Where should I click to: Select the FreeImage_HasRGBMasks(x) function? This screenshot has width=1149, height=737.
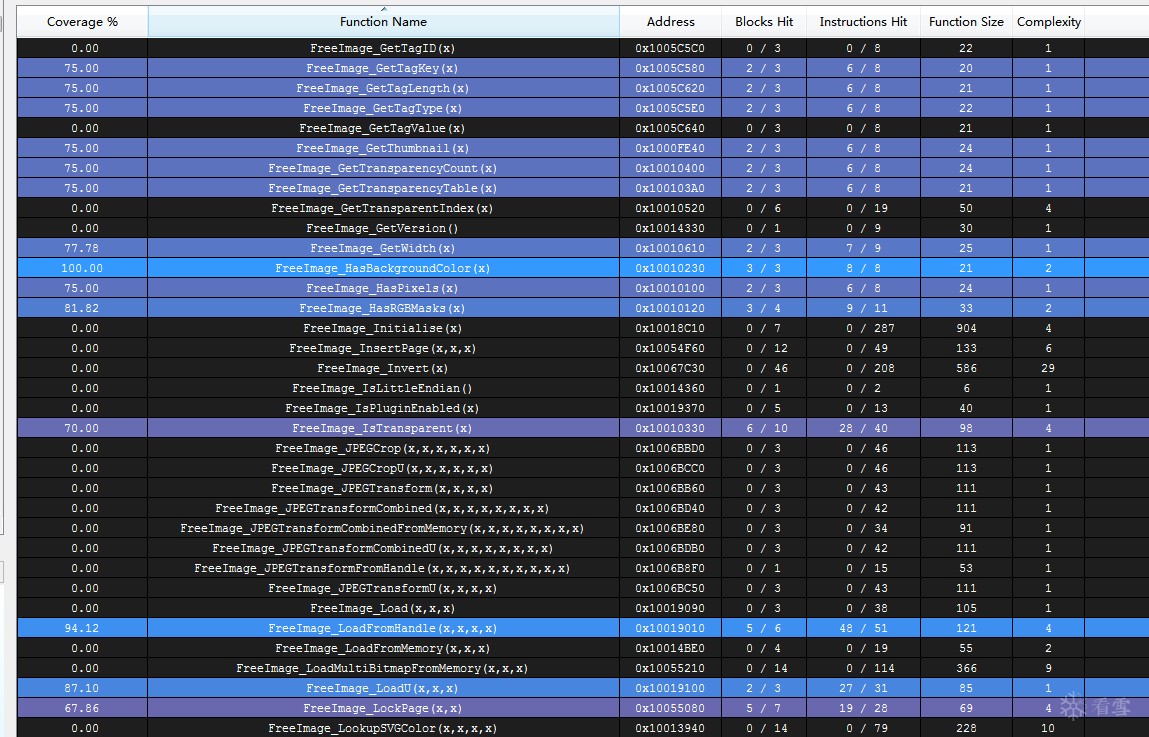(383, 308)
